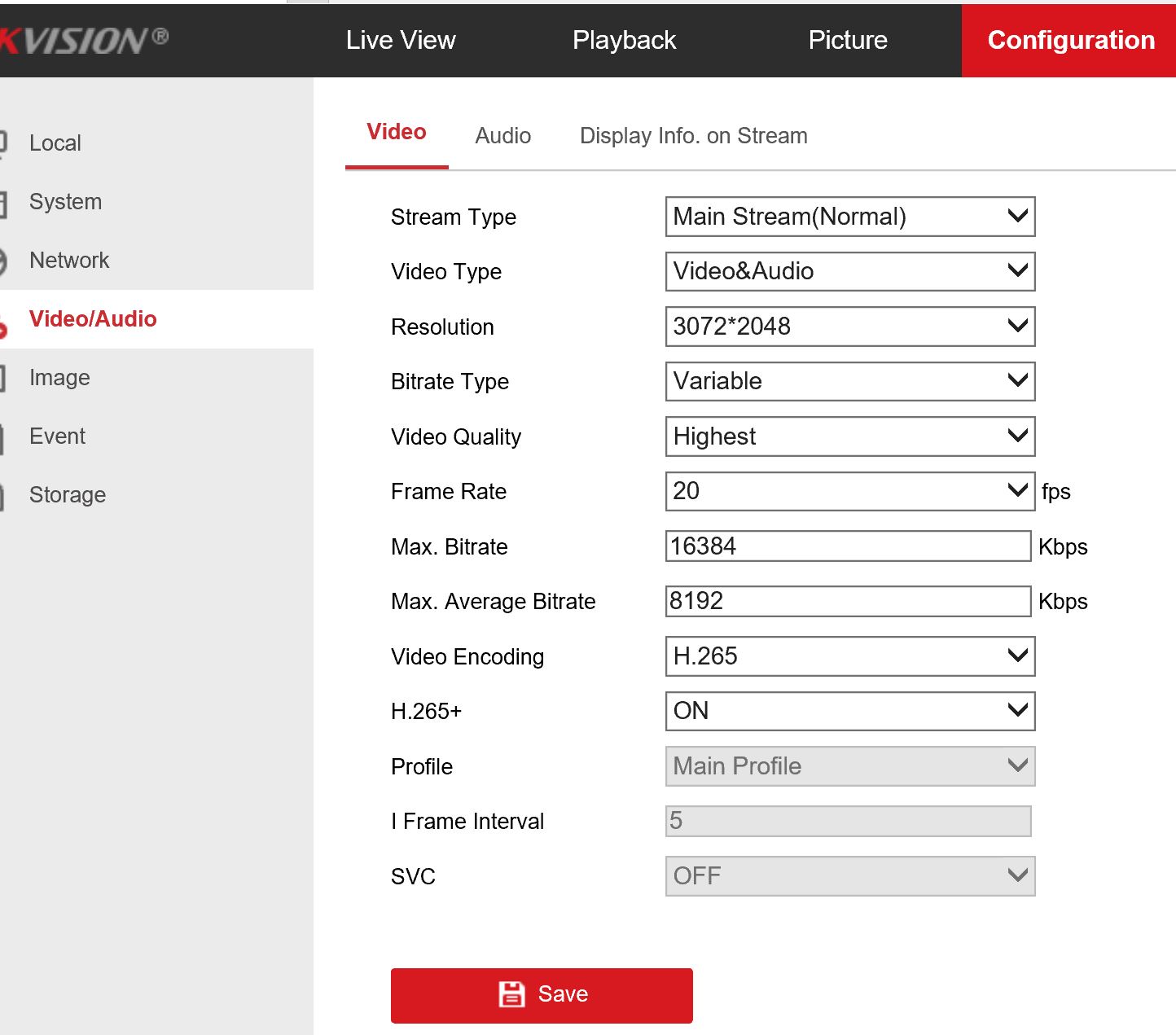Click the Max. Bitrate input field
This screenshot has width=1176, height=1035.
pyautogui.click(x=848, y=546)
